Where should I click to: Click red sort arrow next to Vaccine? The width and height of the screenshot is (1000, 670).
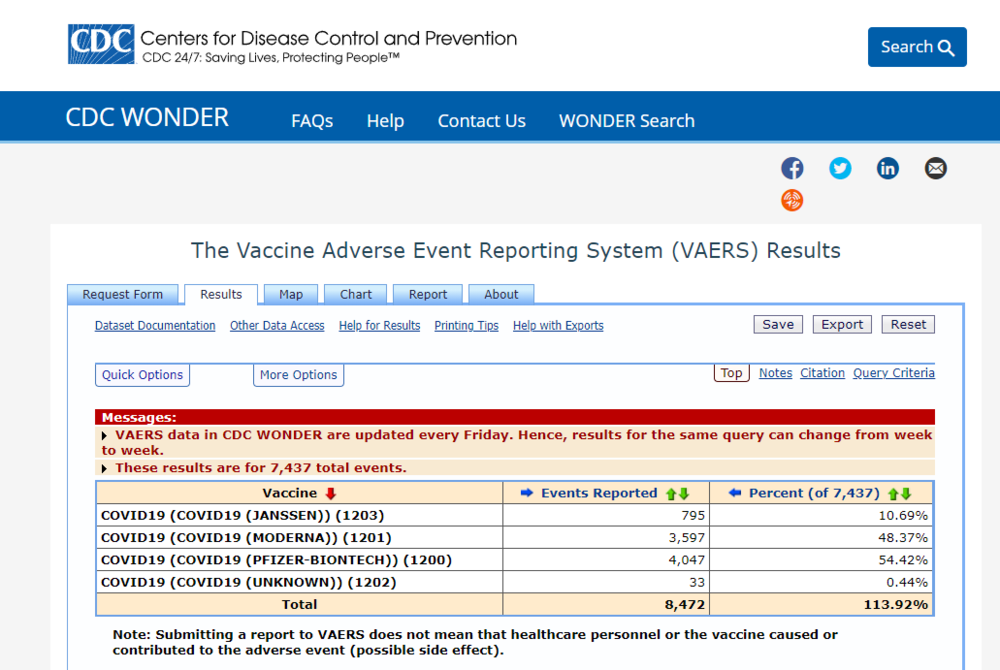[331, 493]
